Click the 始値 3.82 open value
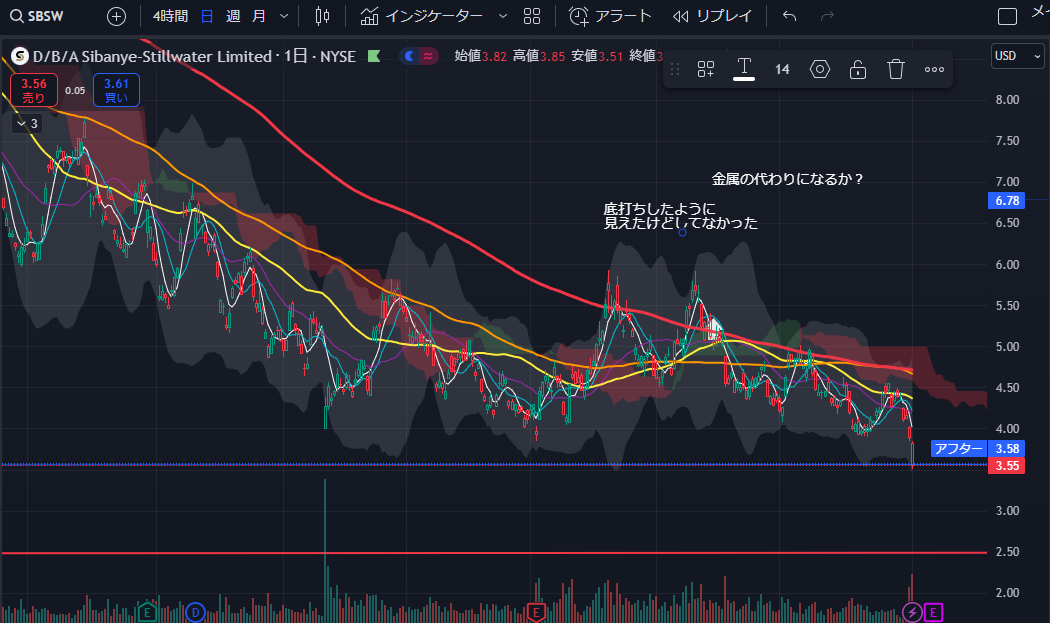Screen dimensions: 1050x623 point(481,56)
